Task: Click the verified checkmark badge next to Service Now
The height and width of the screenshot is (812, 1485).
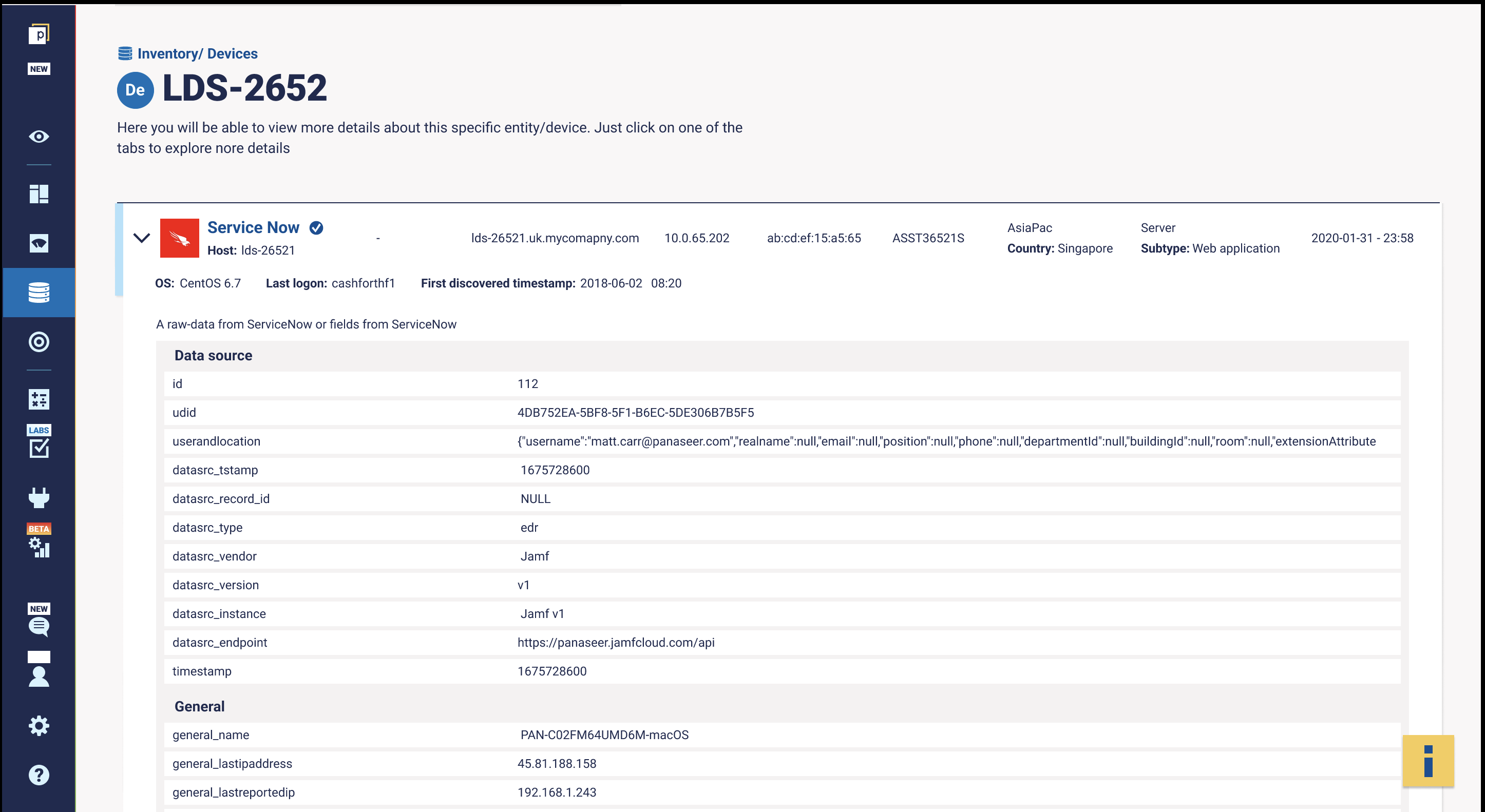Action: tap(316, 228)
